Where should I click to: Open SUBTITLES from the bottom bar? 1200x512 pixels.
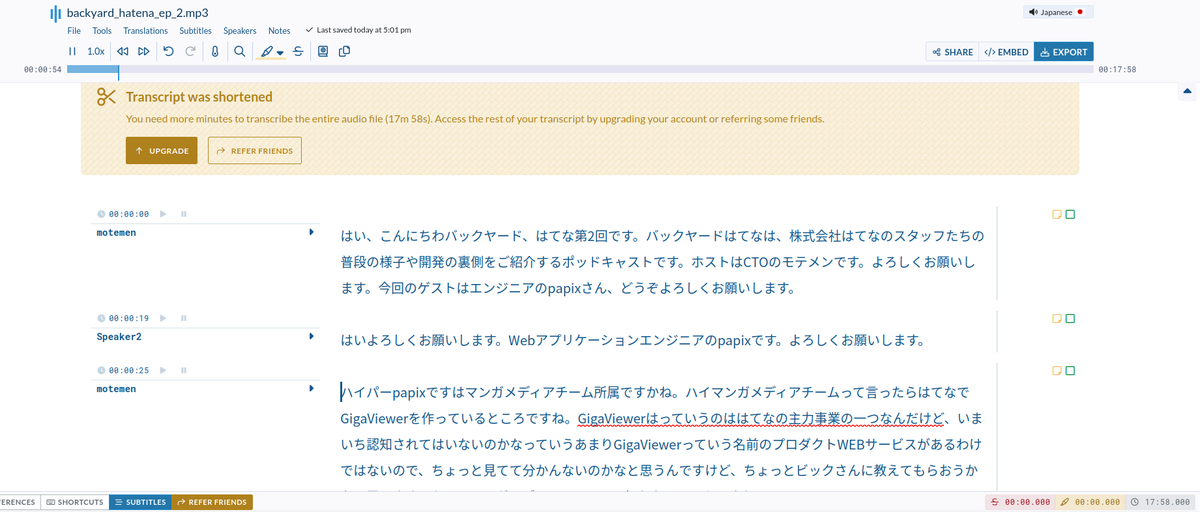[141, 502]
